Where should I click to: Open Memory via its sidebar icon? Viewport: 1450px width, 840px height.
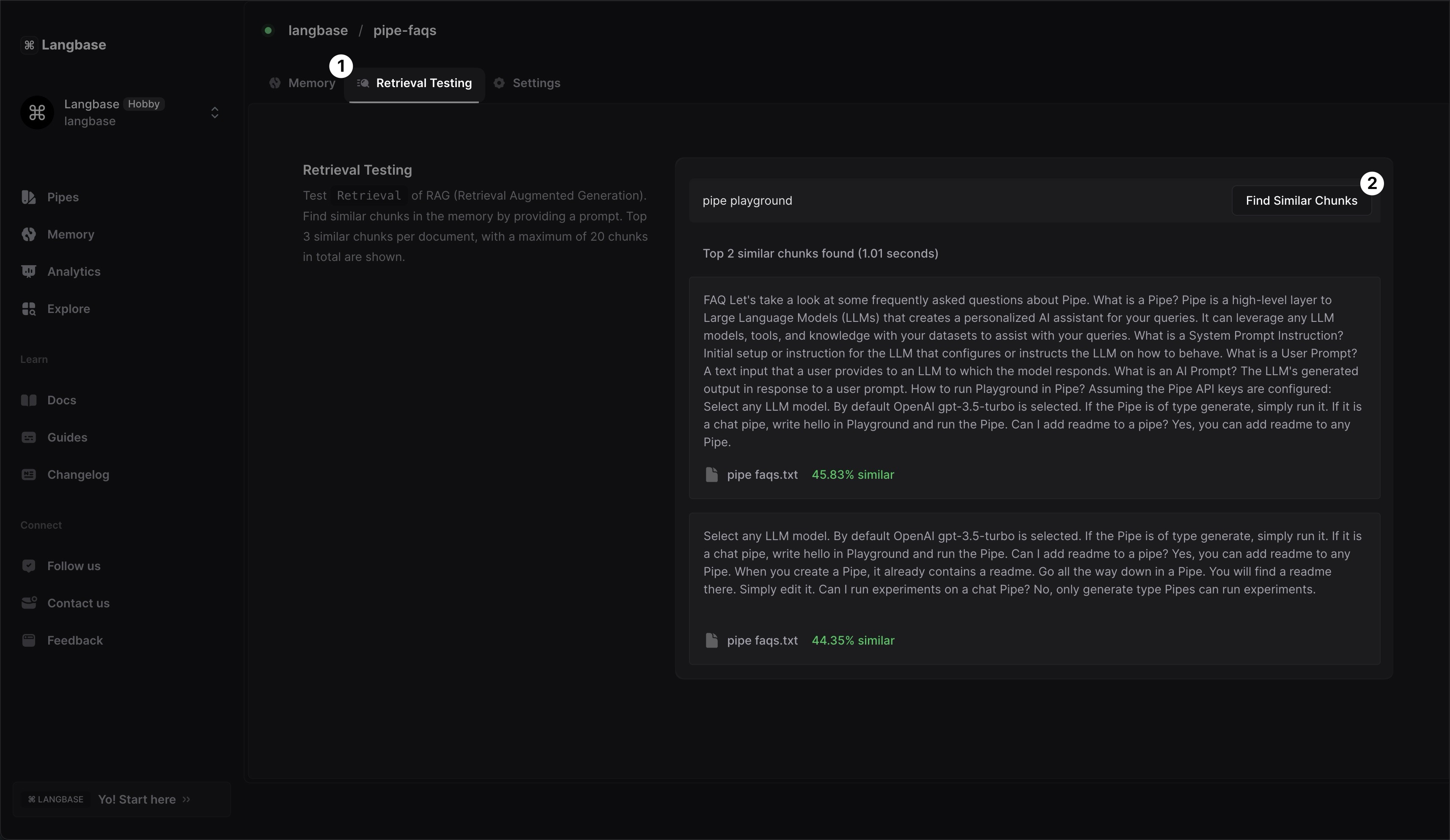pyautogui.click(x=28, y=234)
